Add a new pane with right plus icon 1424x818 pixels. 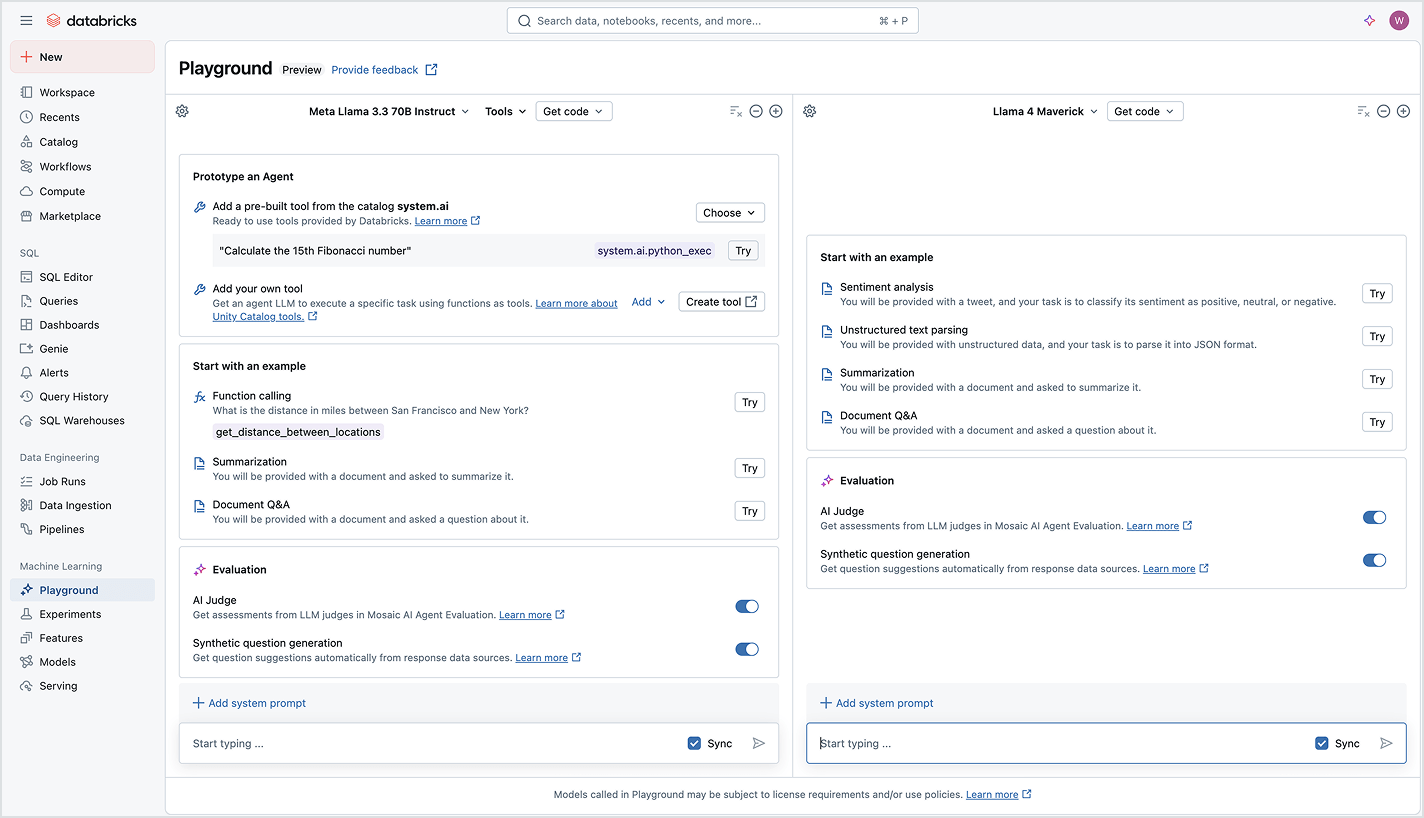click(1403, 111)
